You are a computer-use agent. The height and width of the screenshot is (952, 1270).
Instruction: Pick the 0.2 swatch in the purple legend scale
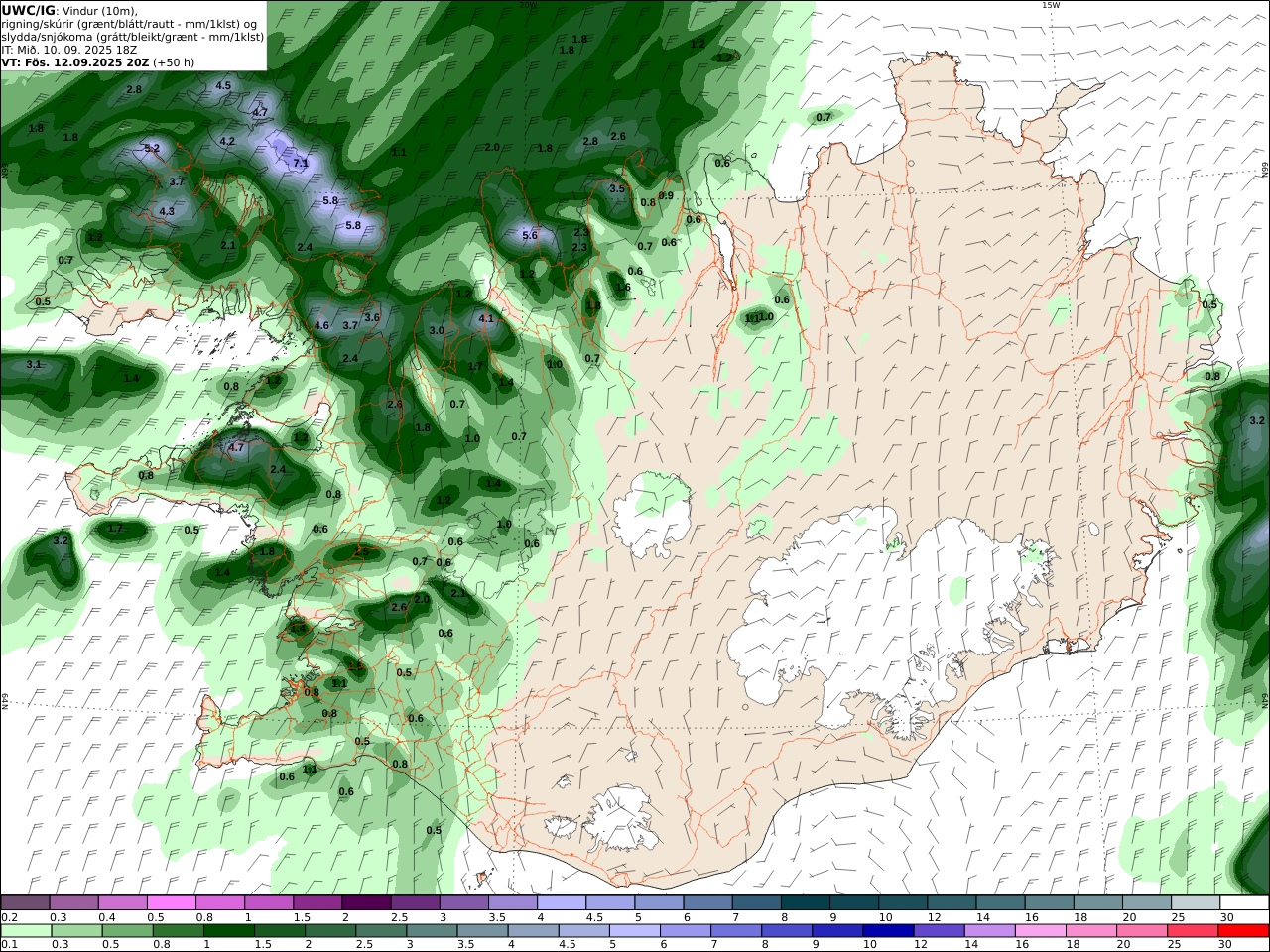[x=26, y=903]
